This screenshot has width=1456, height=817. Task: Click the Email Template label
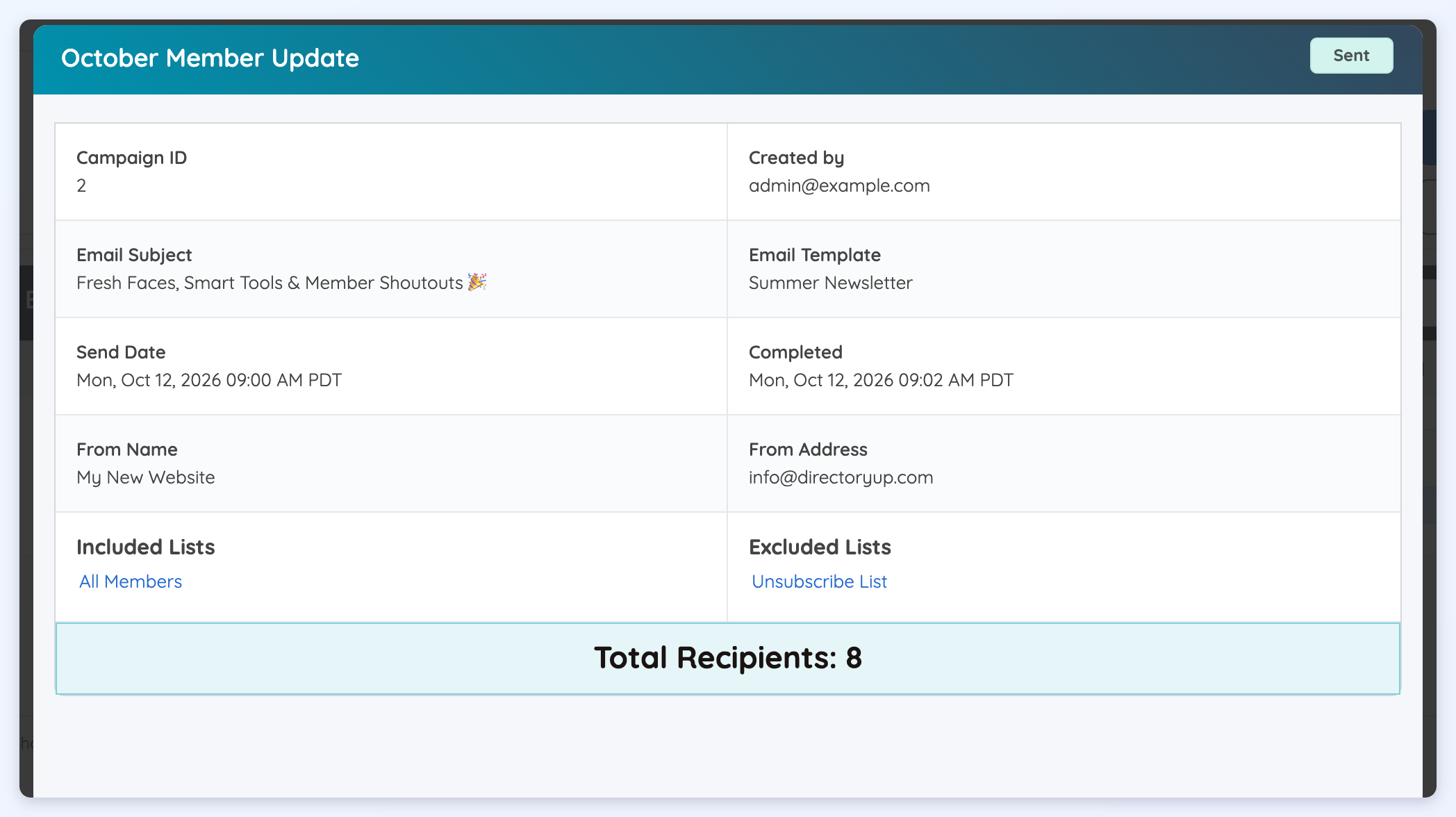(815, 255)
